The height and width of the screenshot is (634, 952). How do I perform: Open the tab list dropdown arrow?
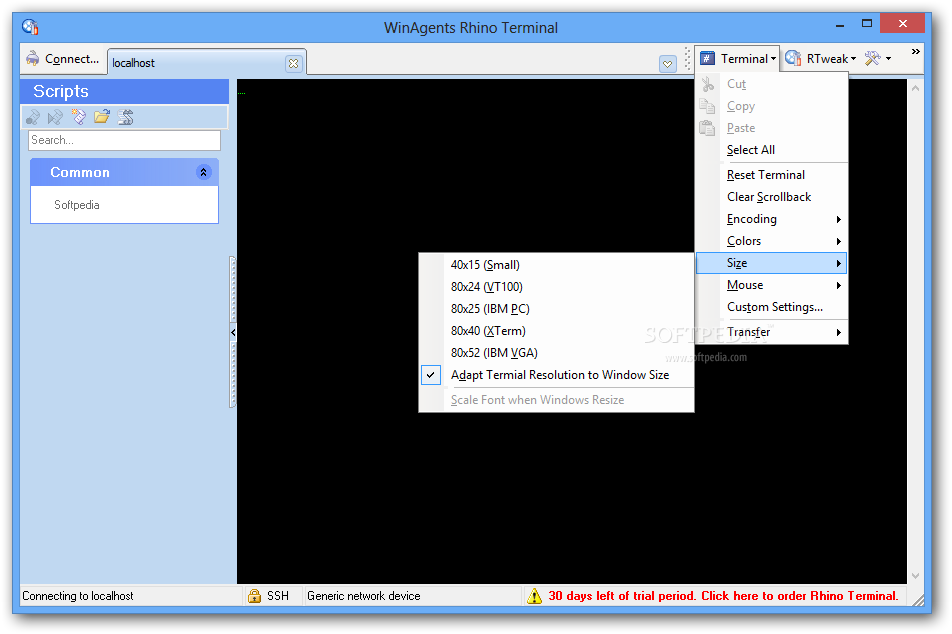[x=667, y=64]
